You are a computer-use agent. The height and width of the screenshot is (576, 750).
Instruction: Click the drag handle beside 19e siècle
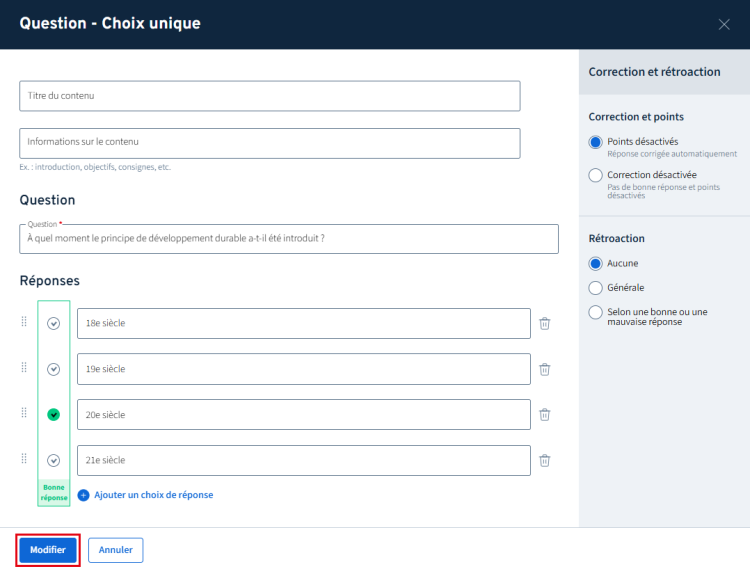coord(24,368)
